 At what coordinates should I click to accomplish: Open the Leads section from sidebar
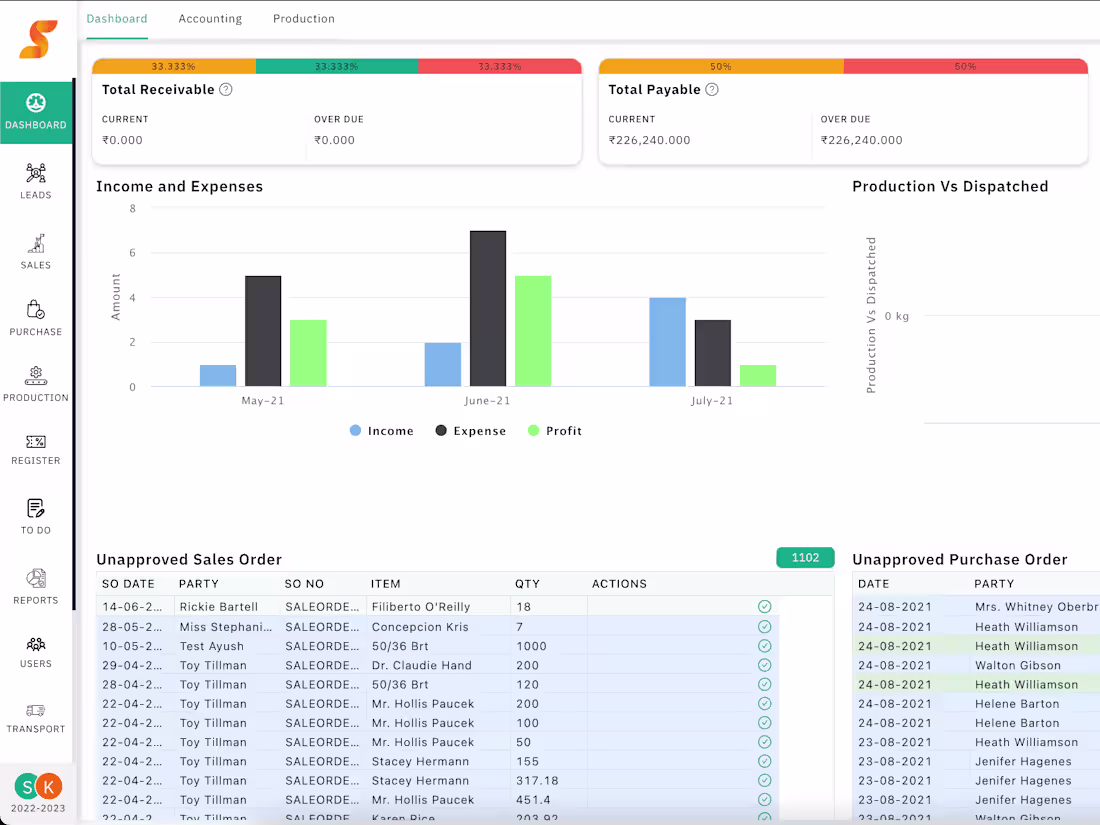click(36, 180)
